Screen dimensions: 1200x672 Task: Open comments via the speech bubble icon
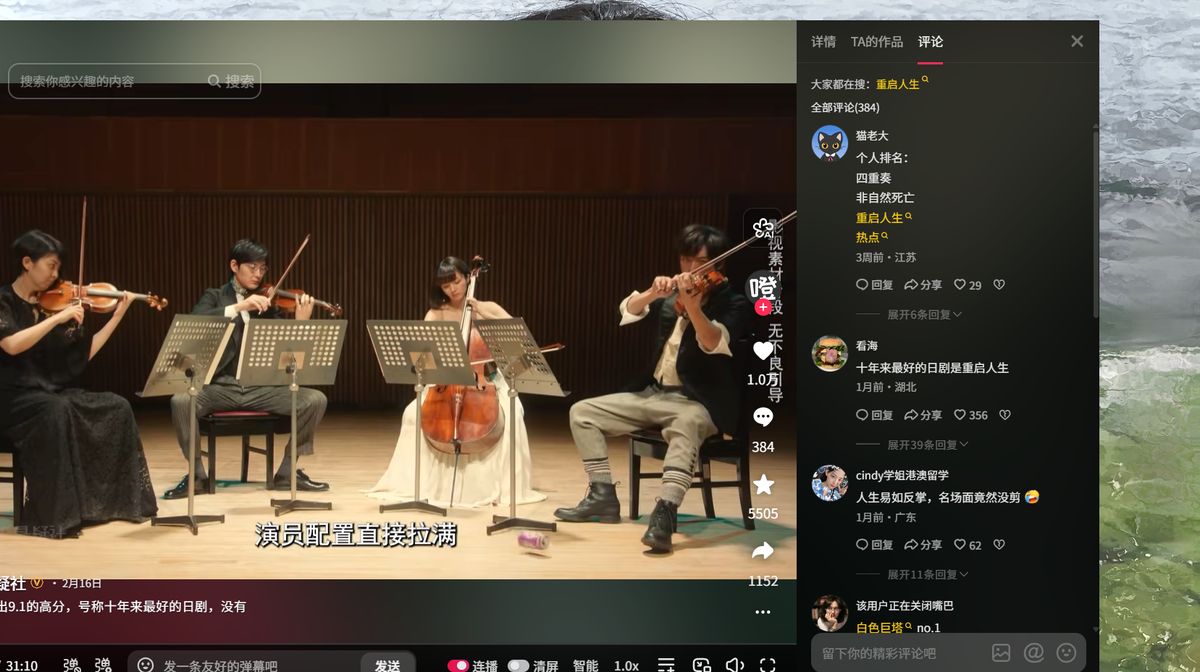coord(763,417)
